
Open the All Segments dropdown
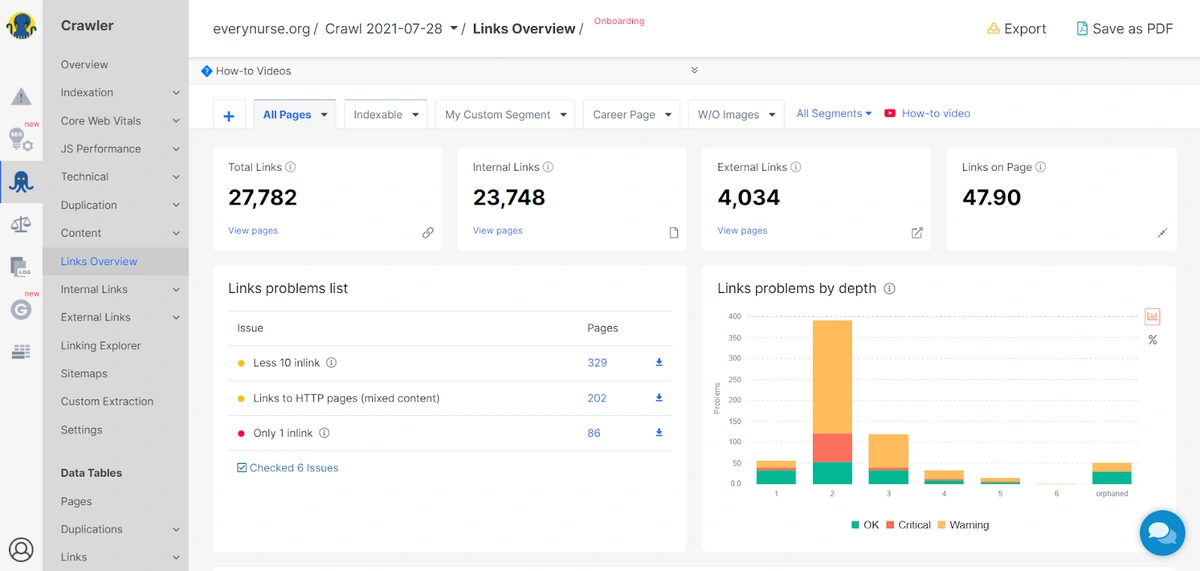(834, 114)
